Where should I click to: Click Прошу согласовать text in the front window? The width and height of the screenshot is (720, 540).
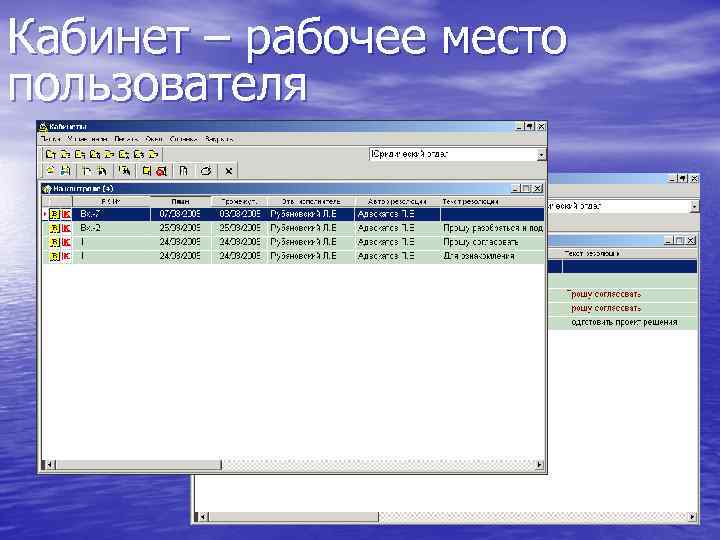(x=481, y=242)
